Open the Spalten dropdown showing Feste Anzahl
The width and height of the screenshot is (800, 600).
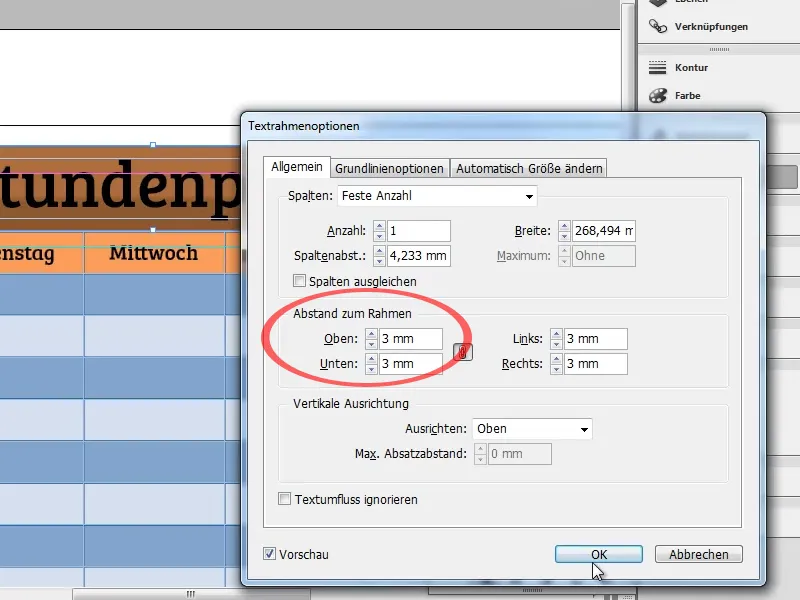coord(437,196)
